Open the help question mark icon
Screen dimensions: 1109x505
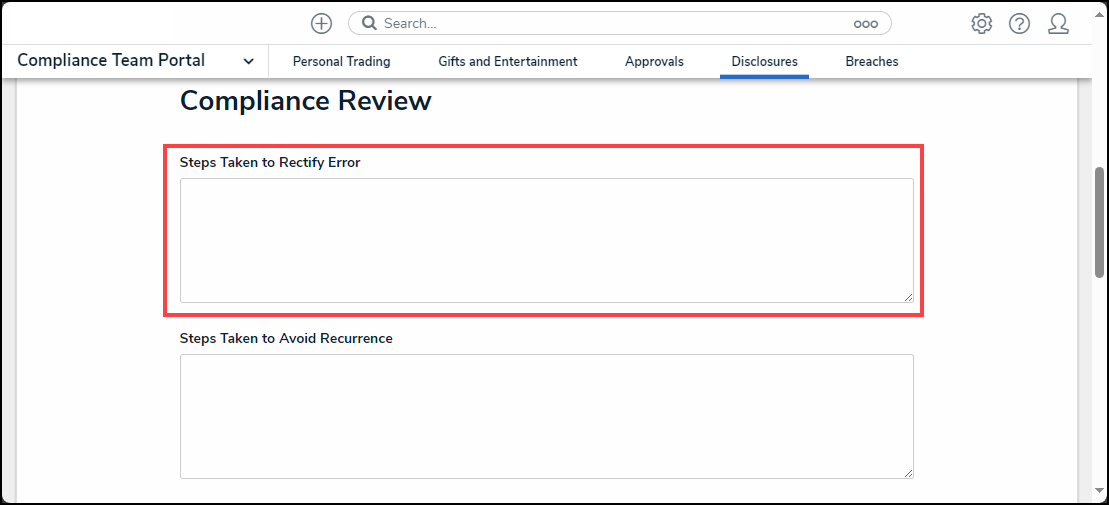pyautogui.click(x=1019, y=24)
